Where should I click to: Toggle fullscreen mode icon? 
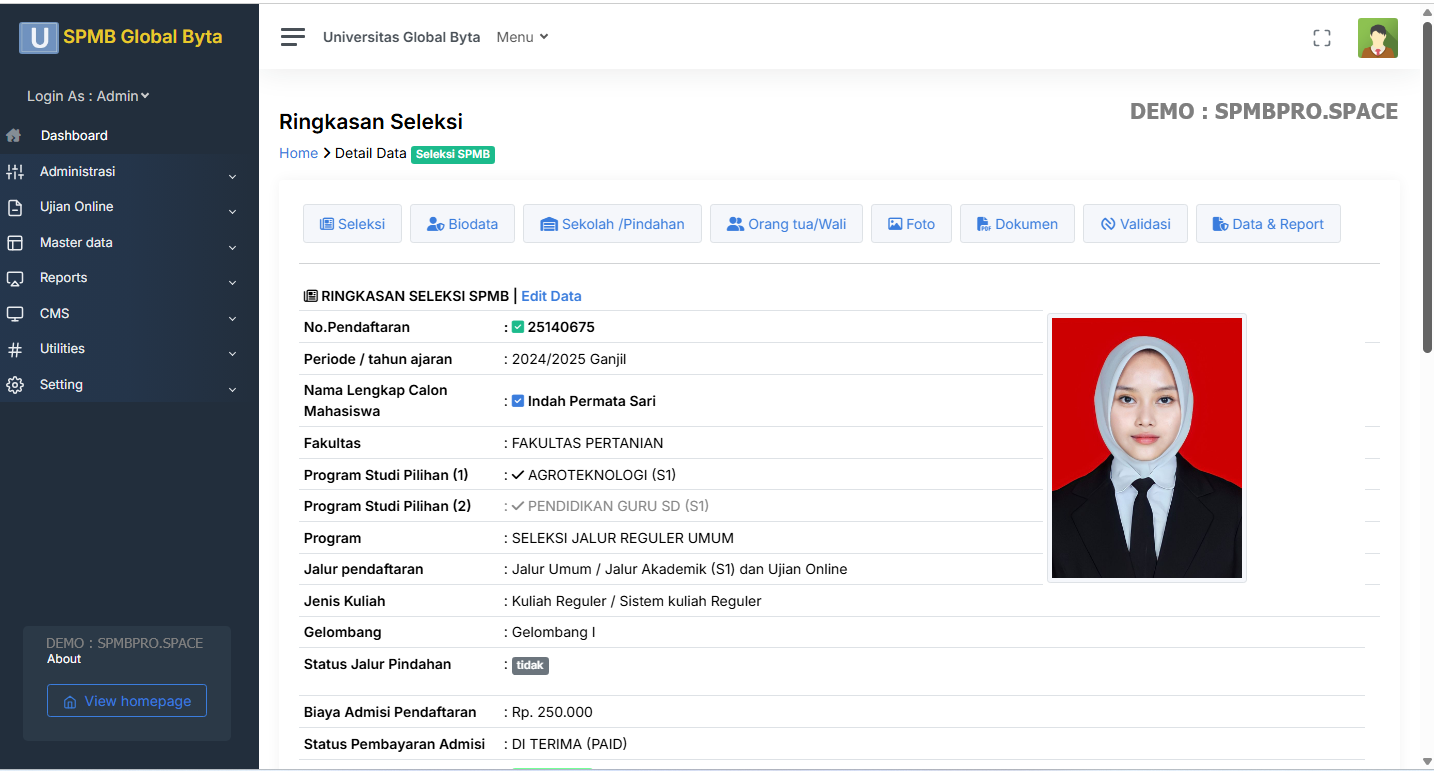(x=1321, y=38)
